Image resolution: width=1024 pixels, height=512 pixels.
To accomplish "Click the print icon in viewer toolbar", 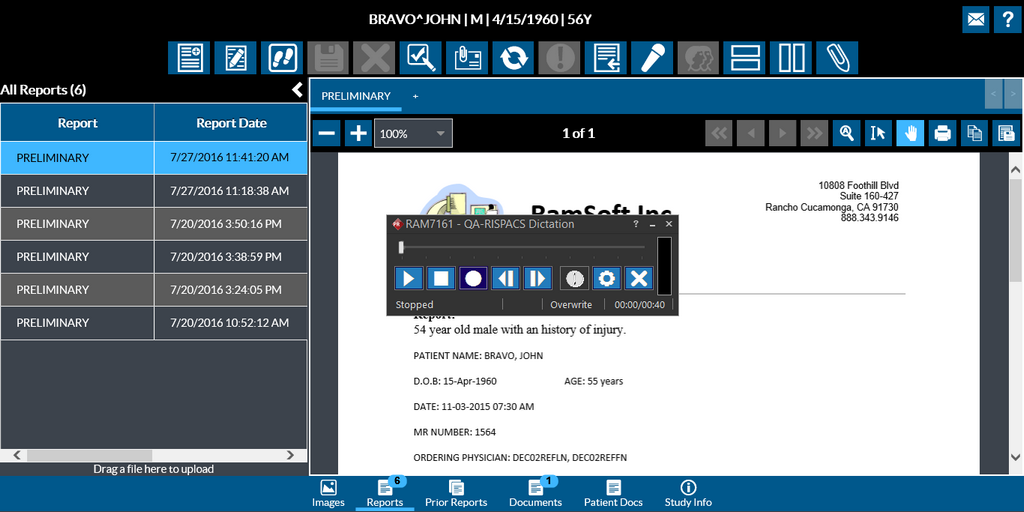I will (x=941, y=133).
